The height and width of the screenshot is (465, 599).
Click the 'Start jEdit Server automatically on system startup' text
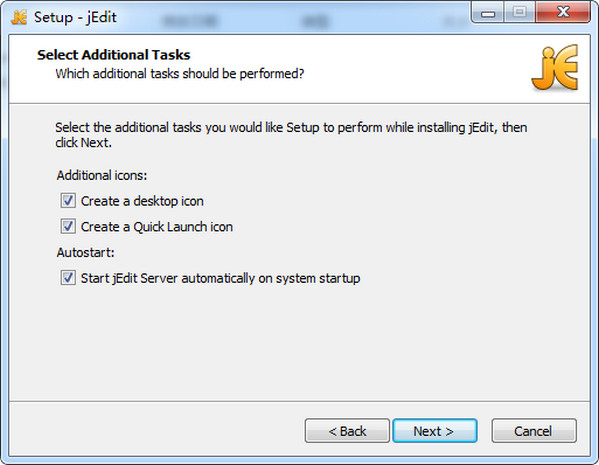pyautogui.click(x=220, y=278)
